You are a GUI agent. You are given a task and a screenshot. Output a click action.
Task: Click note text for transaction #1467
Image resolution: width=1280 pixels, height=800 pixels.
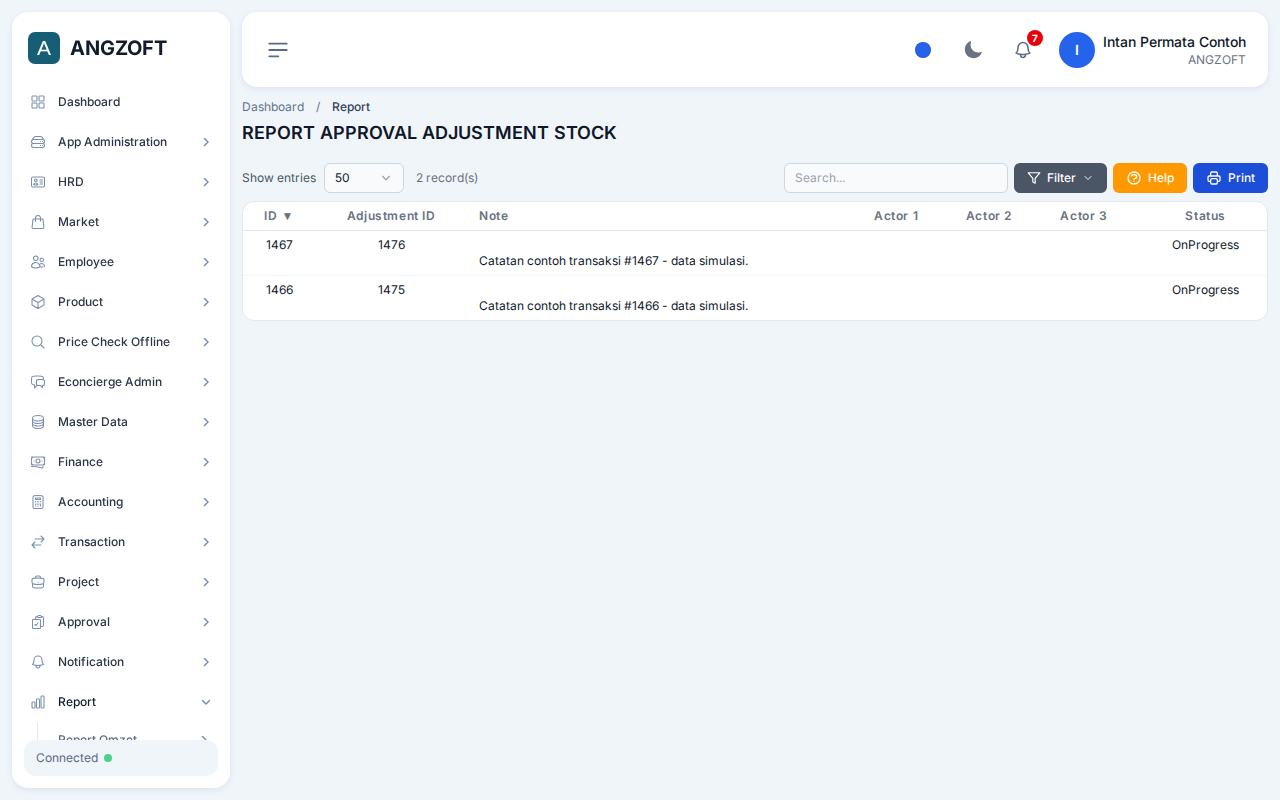[613, 261]
